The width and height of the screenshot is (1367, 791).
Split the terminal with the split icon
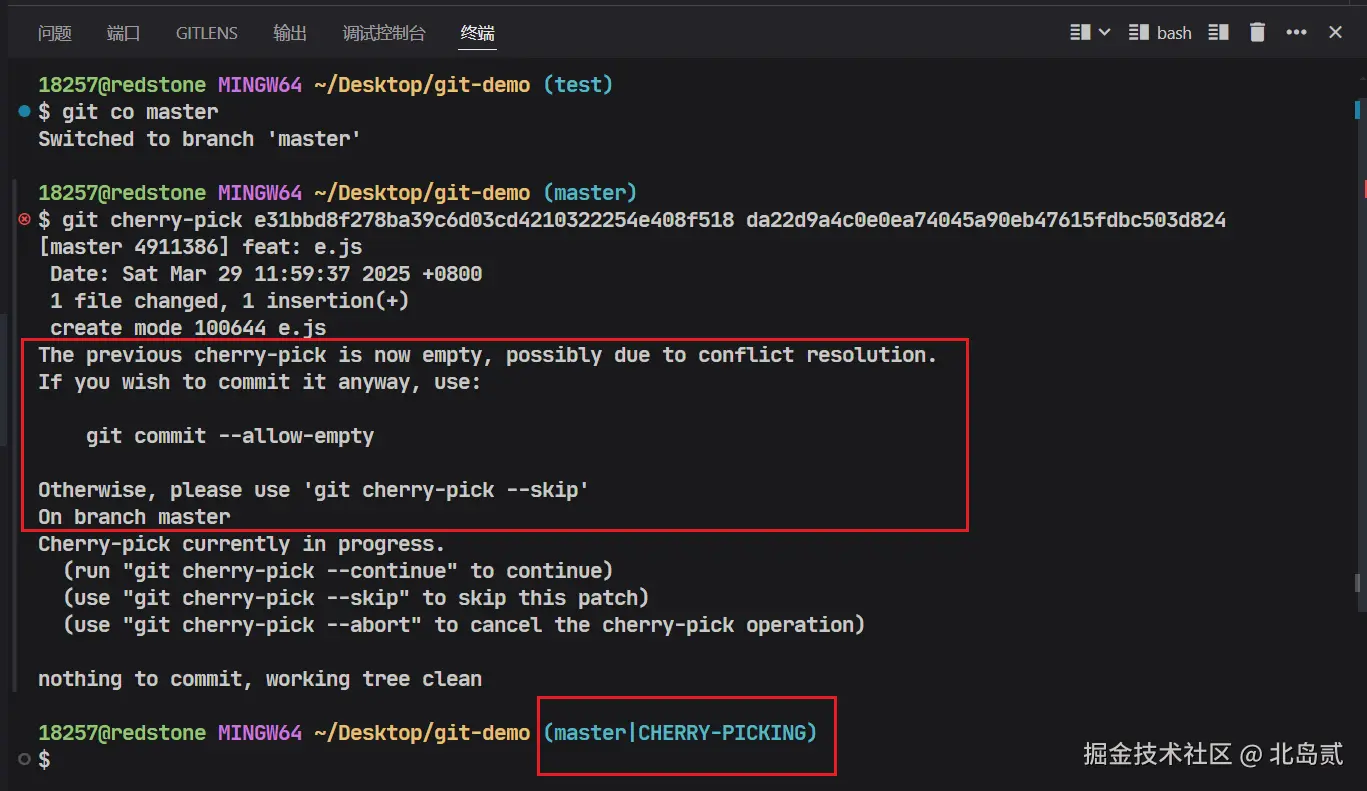(x=1218, y=33)
